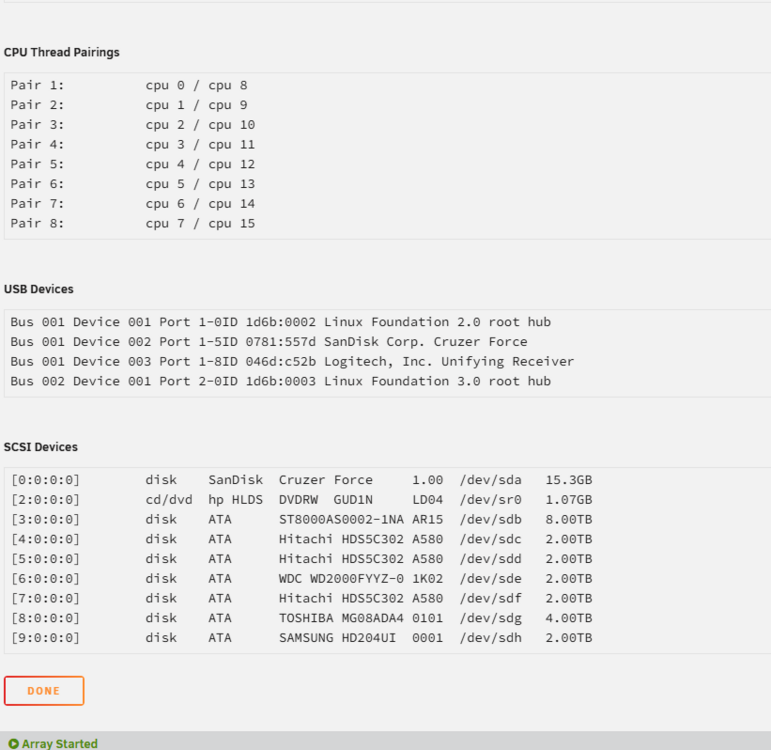771x750 pixels.
Task: Click device path '/dev/sdh'
Action: [x=491, y=637]
